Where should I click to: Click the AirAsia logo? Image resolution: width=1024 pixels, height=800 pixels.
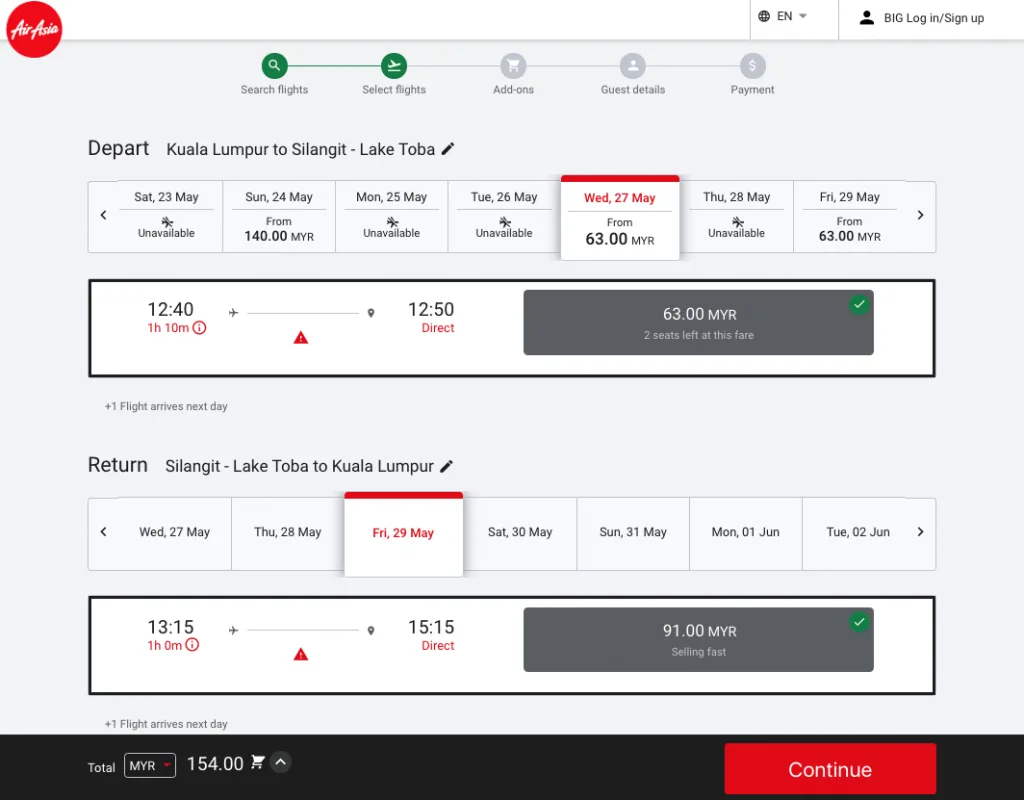(35, 29)
